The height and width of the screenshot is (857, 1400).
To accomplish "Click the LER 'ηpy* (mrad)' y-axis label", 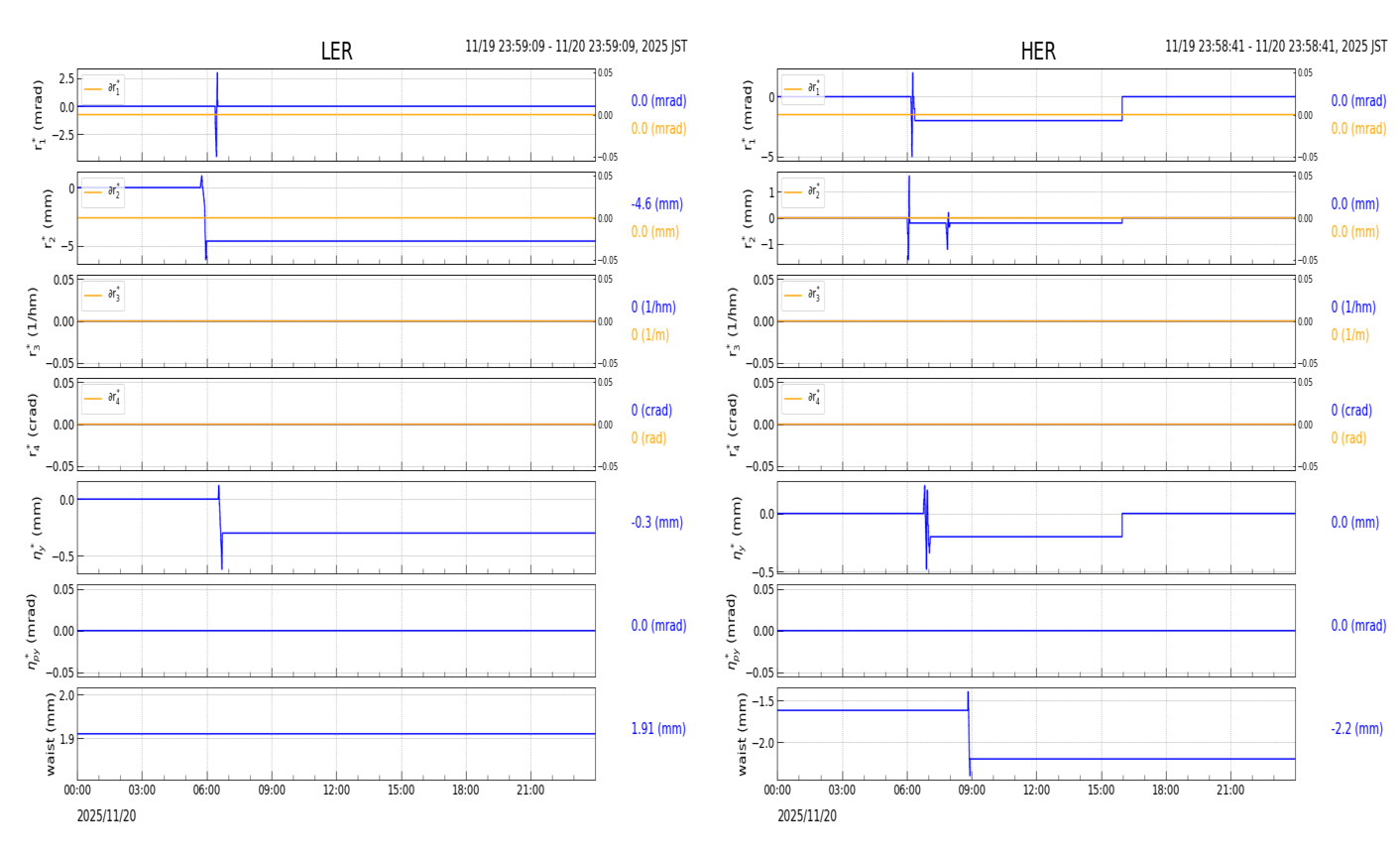I will [x=33, y=631].
